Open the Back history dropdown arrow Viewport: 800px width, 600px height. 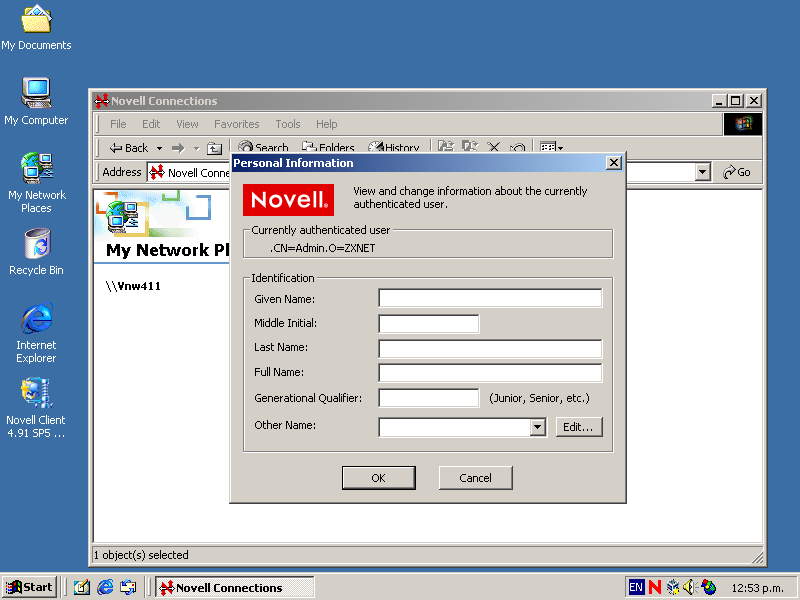point(159,148)
